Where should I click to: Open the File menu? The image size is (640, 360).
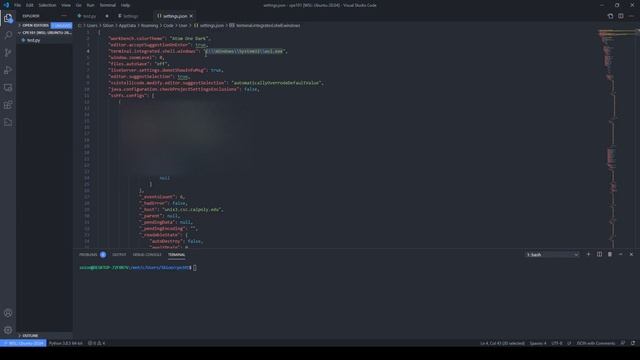click(x=18, y=5)
